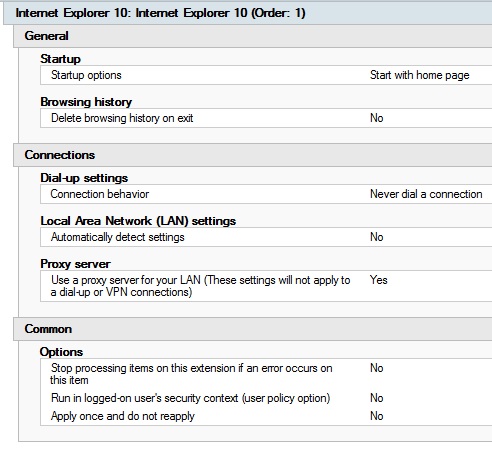
Task: Select the Connection behavior row
Action: (266, 194)
